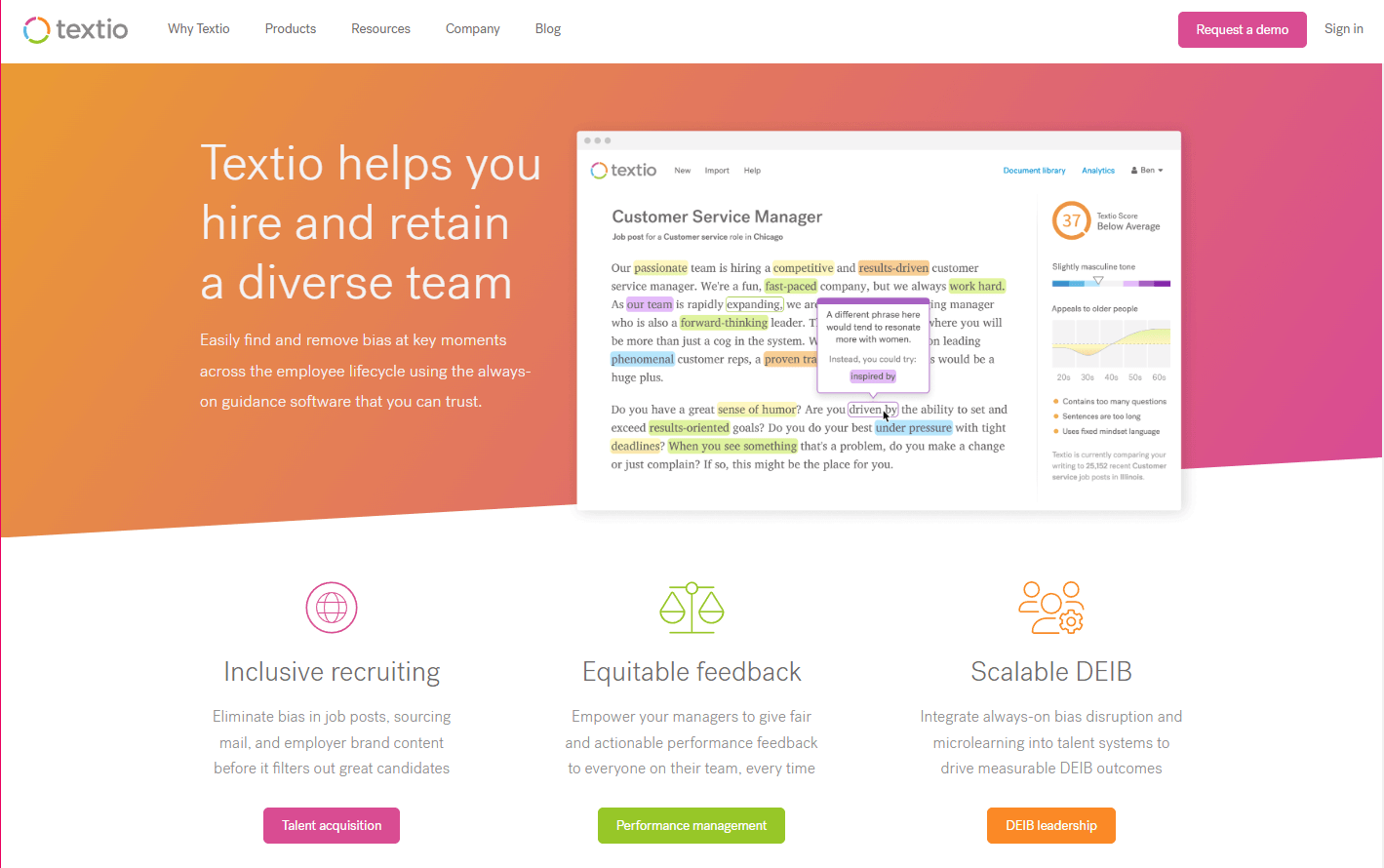Click Help in the product screenshot toolbar
Screen dimensions: 1384x868
[752, 171]
